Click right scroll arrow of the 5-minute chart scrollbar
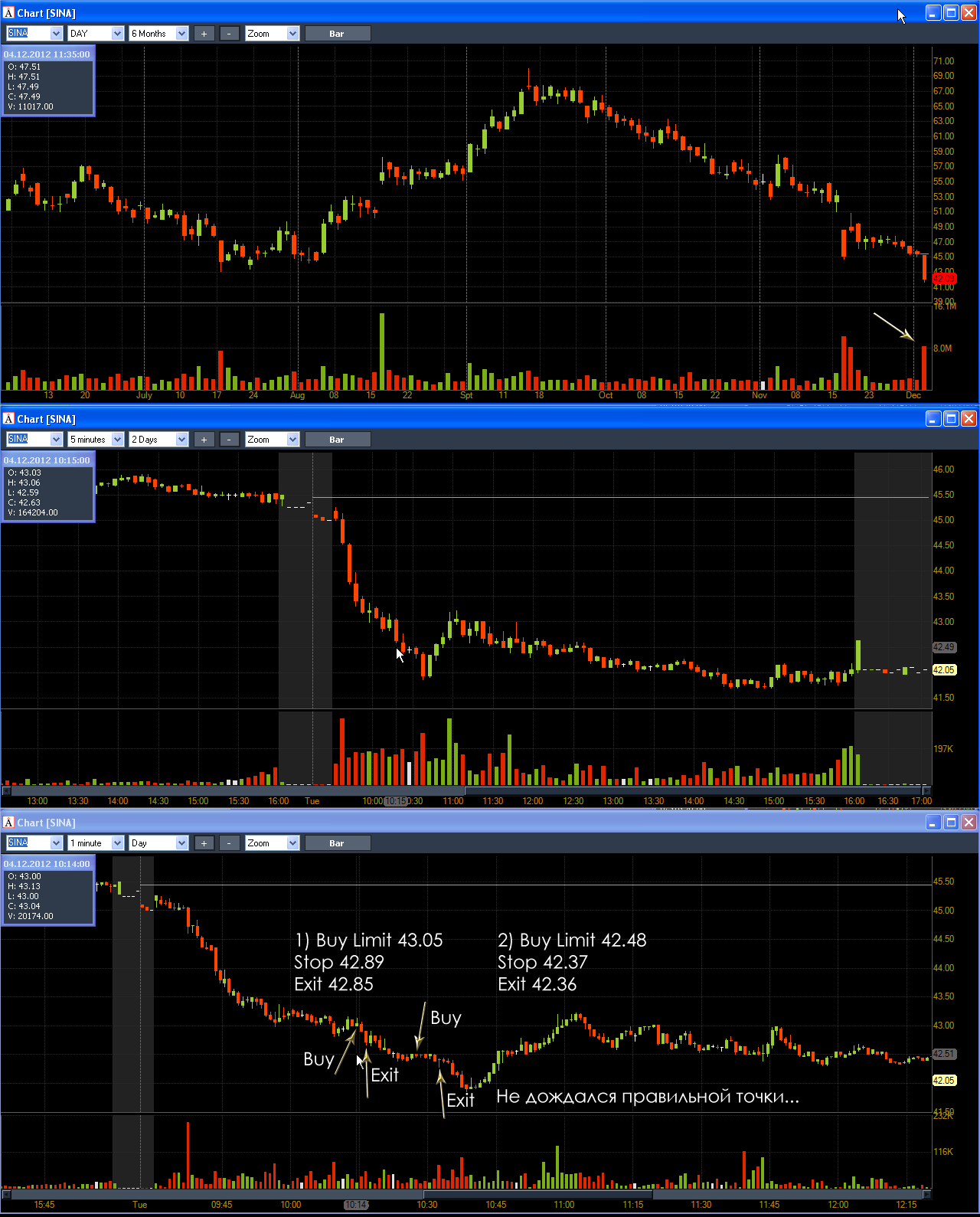 926,790
